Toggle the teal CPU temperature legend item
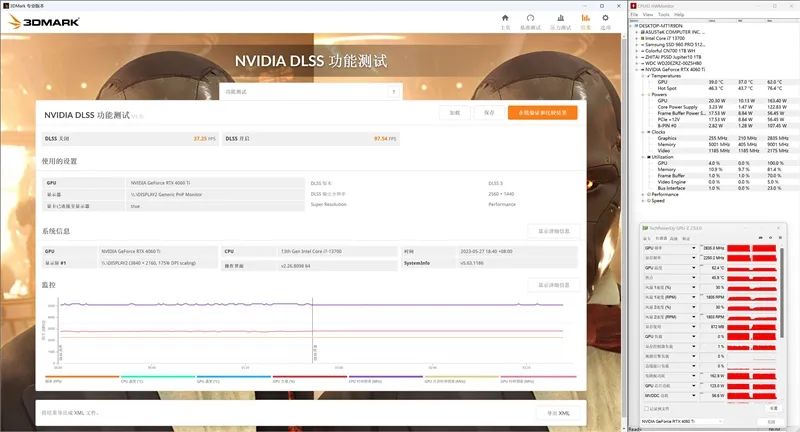800x432 pixels. 158,379
